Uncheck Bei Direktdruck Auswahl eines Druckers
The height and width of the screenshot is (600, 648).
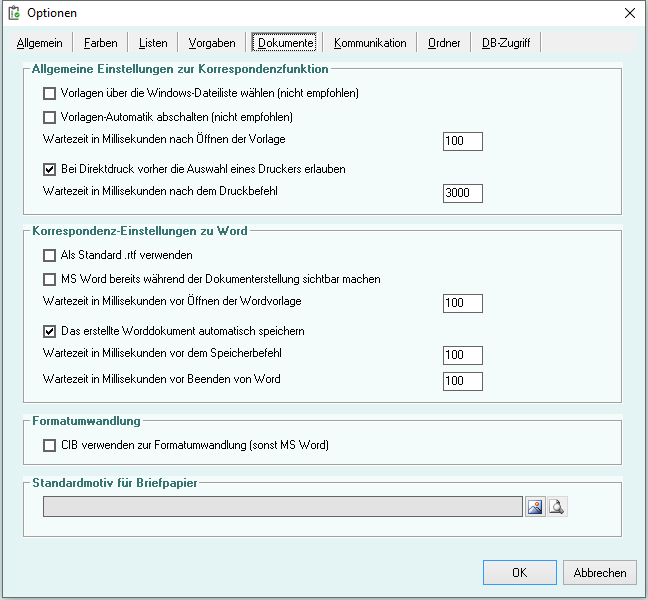coord(50,169)
